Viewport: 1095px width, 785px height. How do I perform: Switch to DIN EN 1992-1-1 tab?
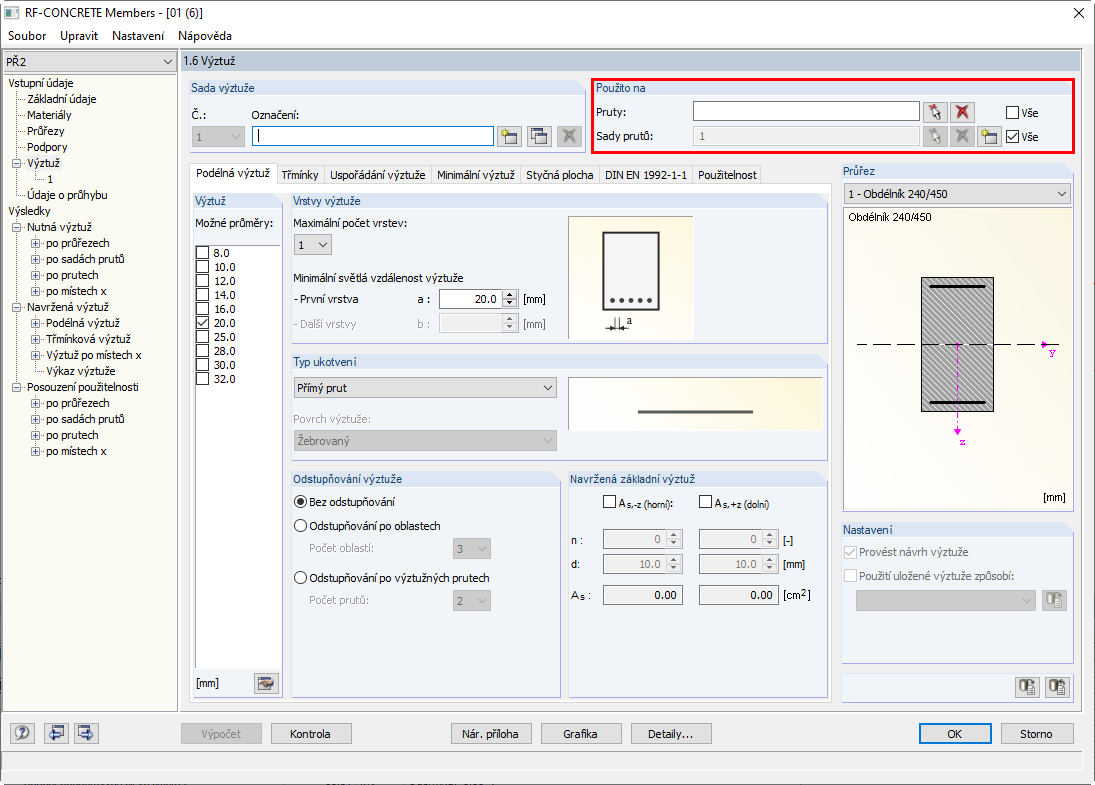(x=646, y=175)
